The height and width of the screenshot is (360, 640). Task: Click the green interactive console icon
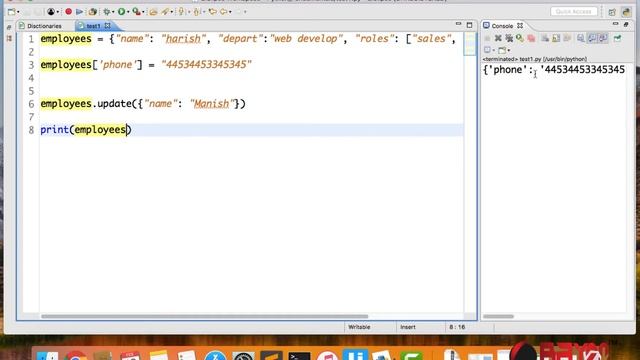pyautogui.click(x=618, y=38)
